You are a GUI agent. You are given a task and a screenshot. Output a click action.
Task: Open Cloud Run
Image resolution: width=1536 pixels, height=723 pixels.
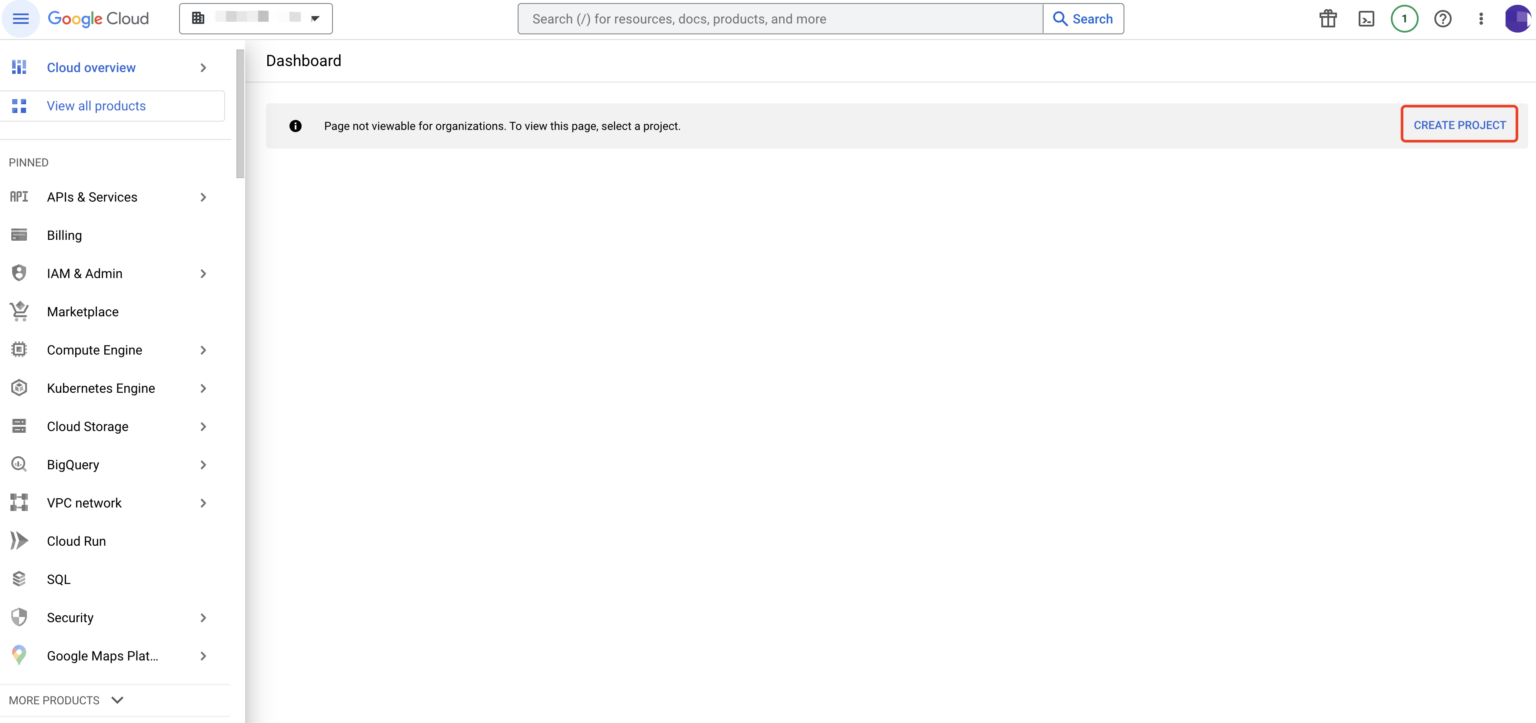pos(77,540)
